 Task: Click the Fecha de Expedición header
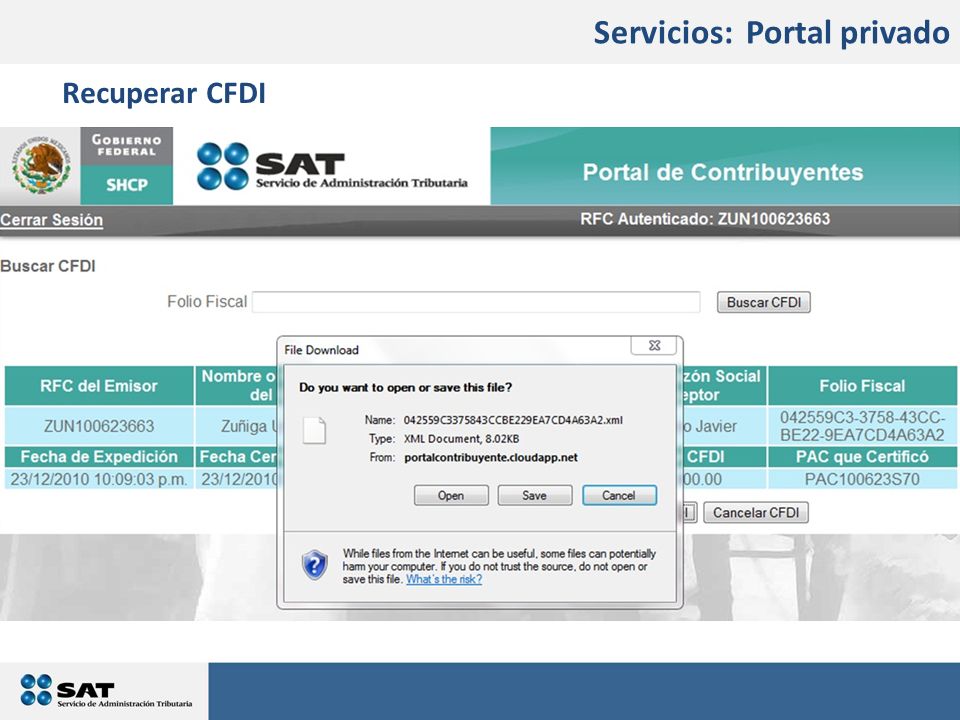[99, 457]
